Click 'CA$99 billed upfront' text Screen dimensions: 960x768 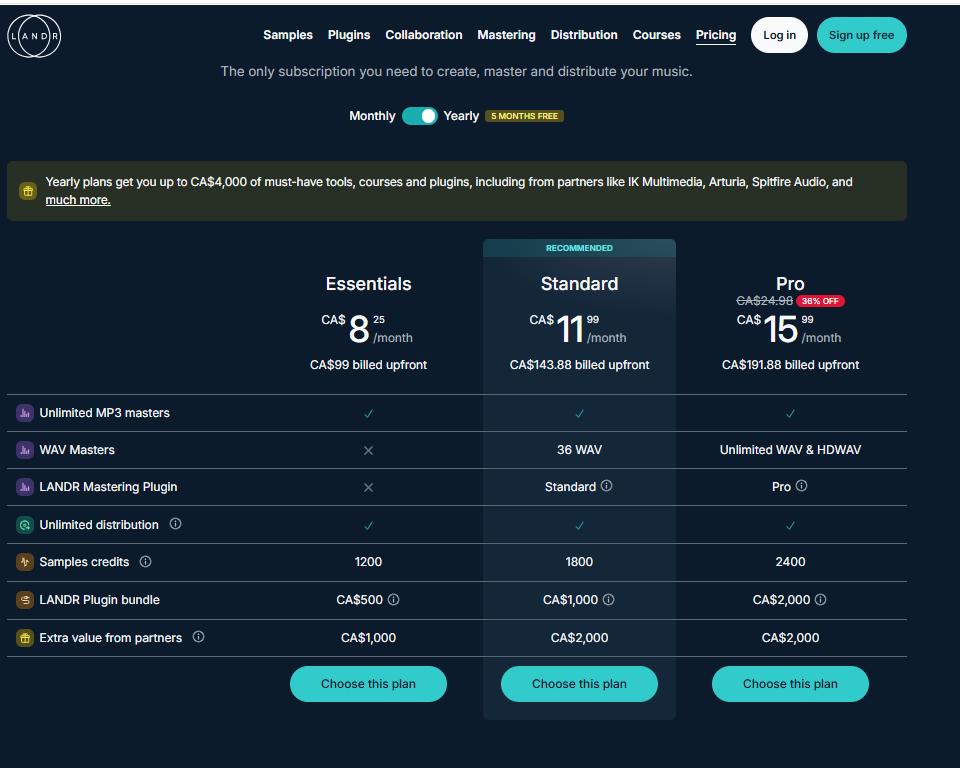coord(368,364)
